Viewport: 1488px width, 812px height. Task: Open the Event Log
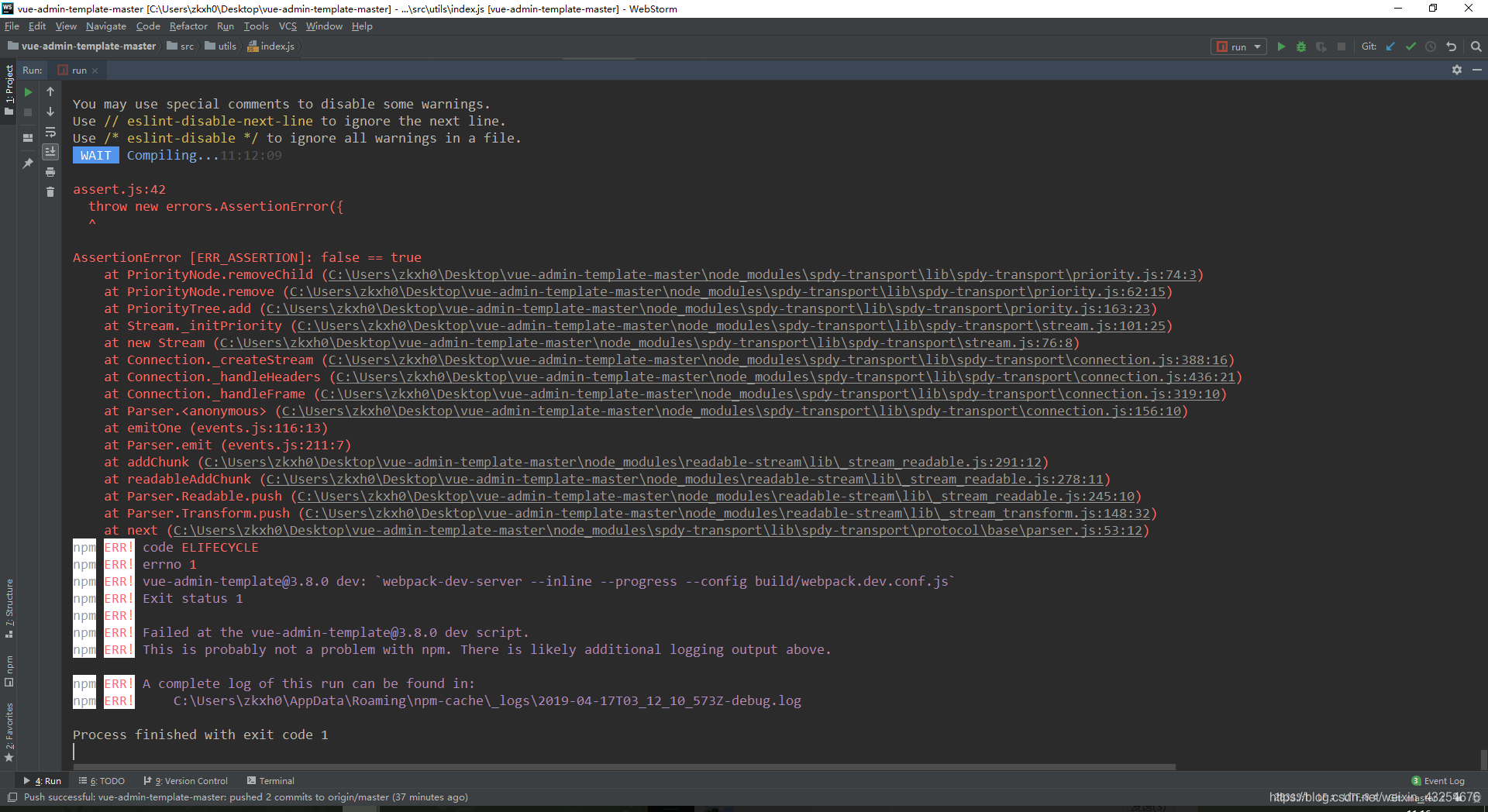click(1438, 781)
